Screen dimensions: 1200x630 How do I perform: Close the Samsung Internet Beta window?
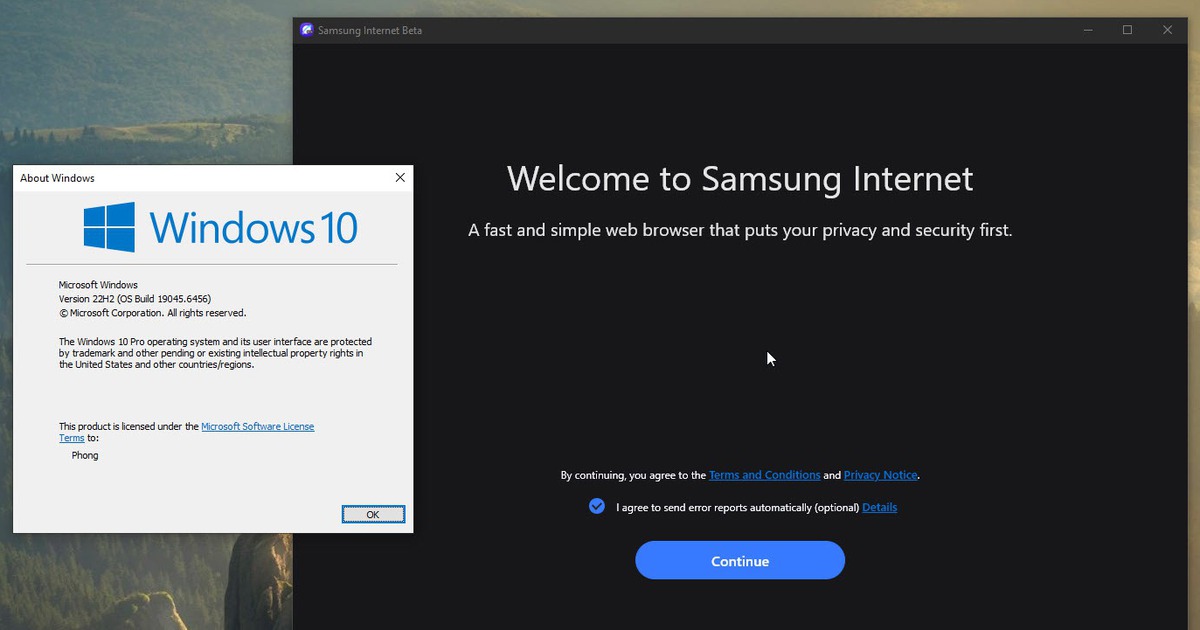(1167, 30)
